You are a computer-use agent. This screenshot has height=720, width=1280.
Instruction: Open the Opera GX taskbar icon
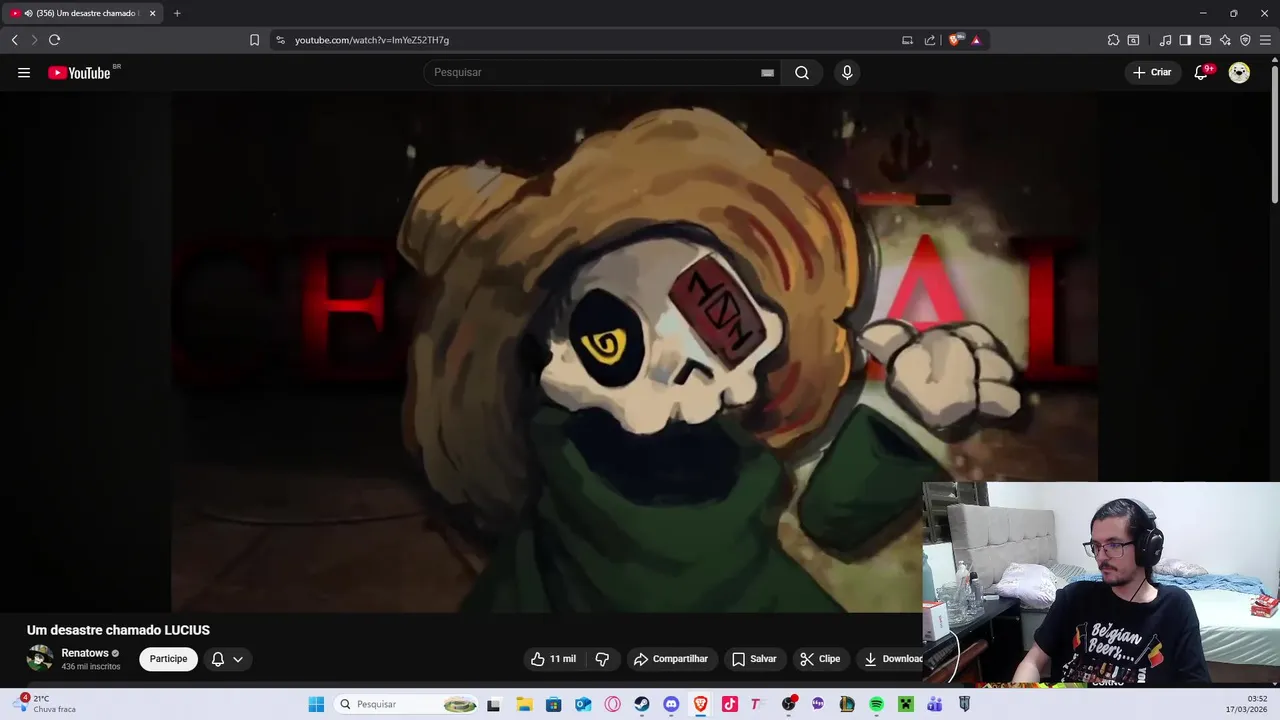pyautogui.click(x=612, y=704)
